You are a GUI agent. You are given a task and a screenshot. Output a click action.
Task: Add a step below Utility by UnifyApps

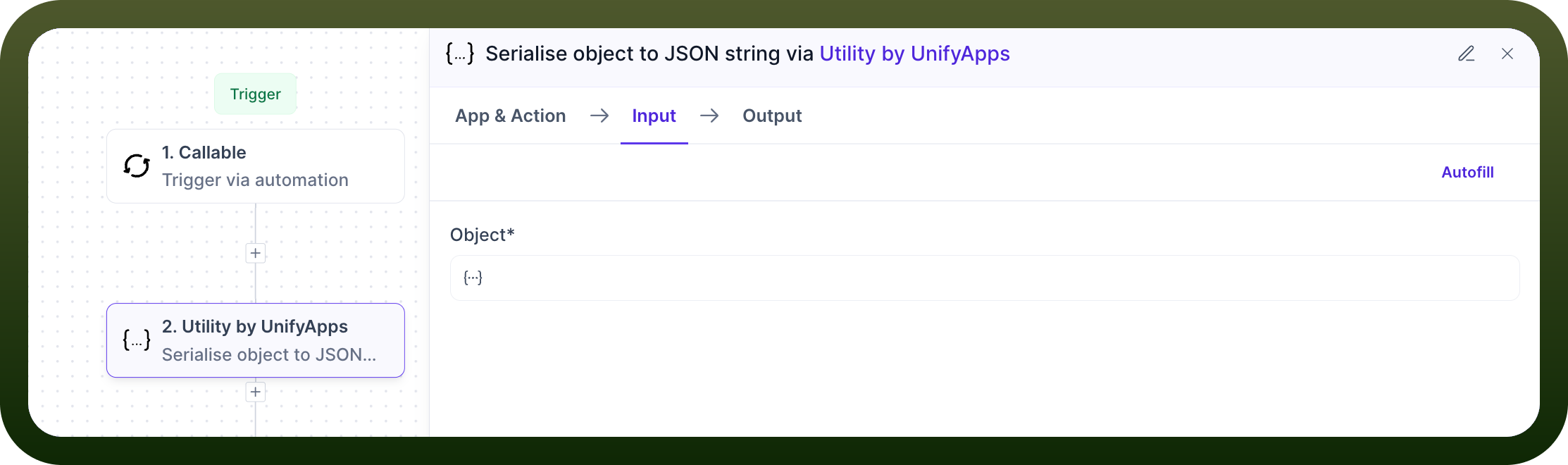click(x=256, y=392)
